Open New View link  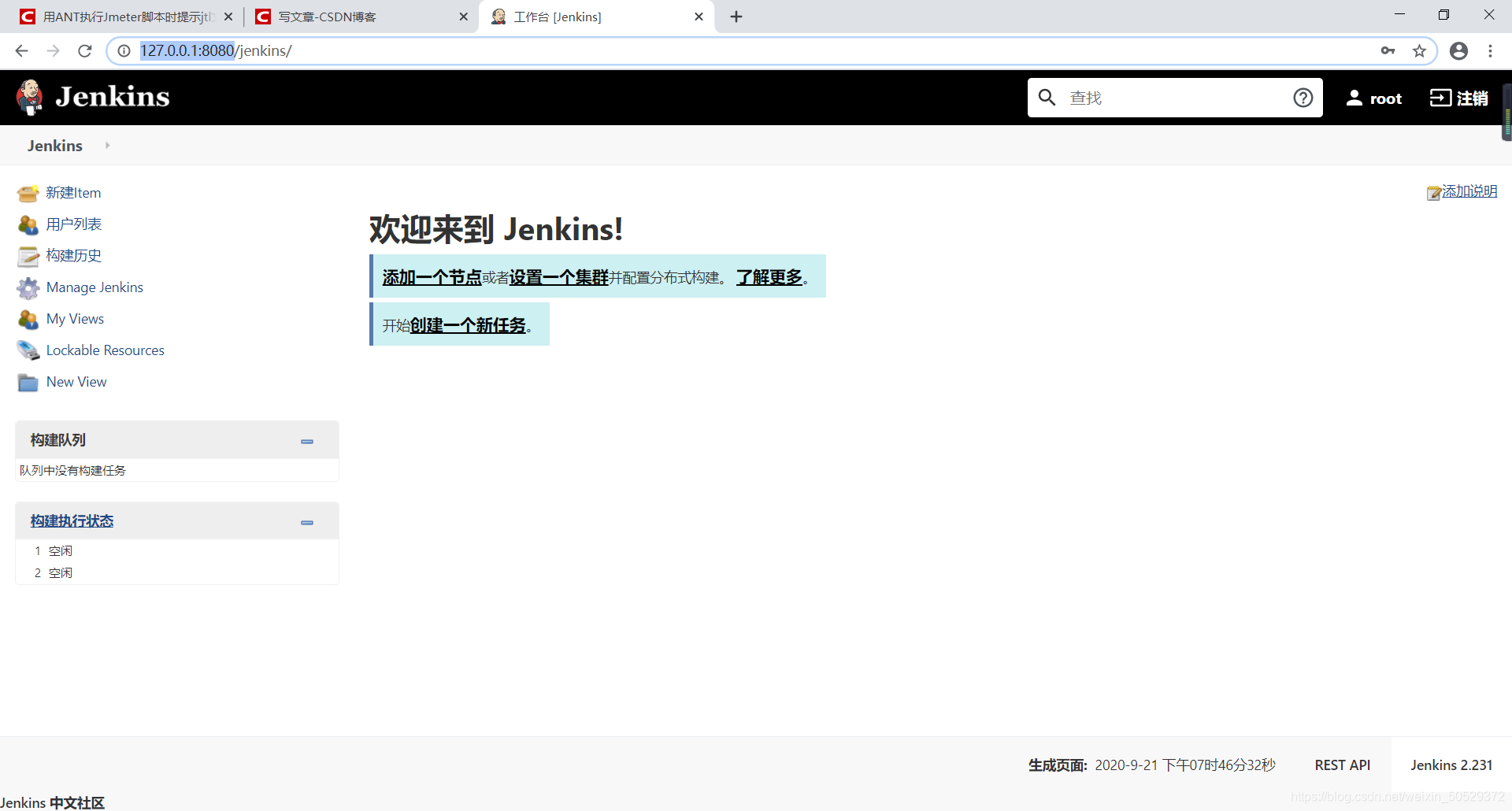(76, 382)
